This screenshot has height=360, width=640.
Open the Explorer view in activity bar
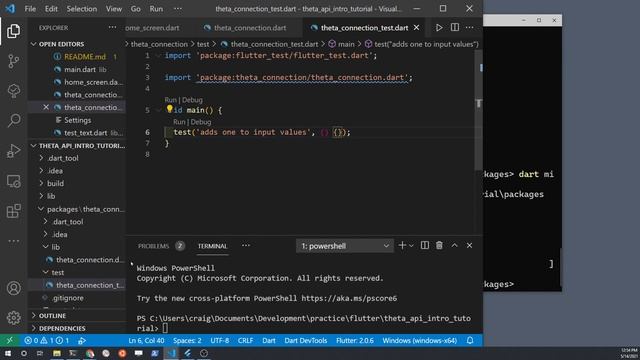(13, 31)
